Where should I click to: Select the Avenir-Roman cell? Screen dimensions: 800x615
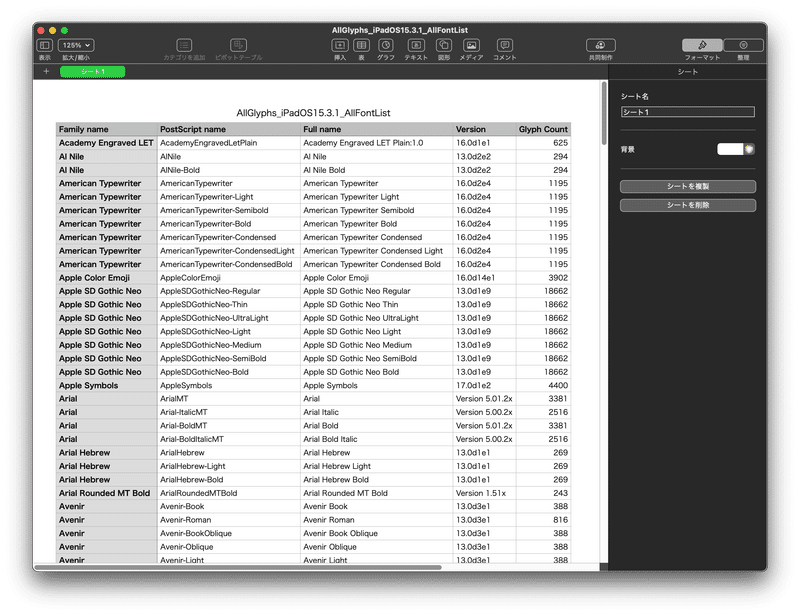click(x=229, y=520)
